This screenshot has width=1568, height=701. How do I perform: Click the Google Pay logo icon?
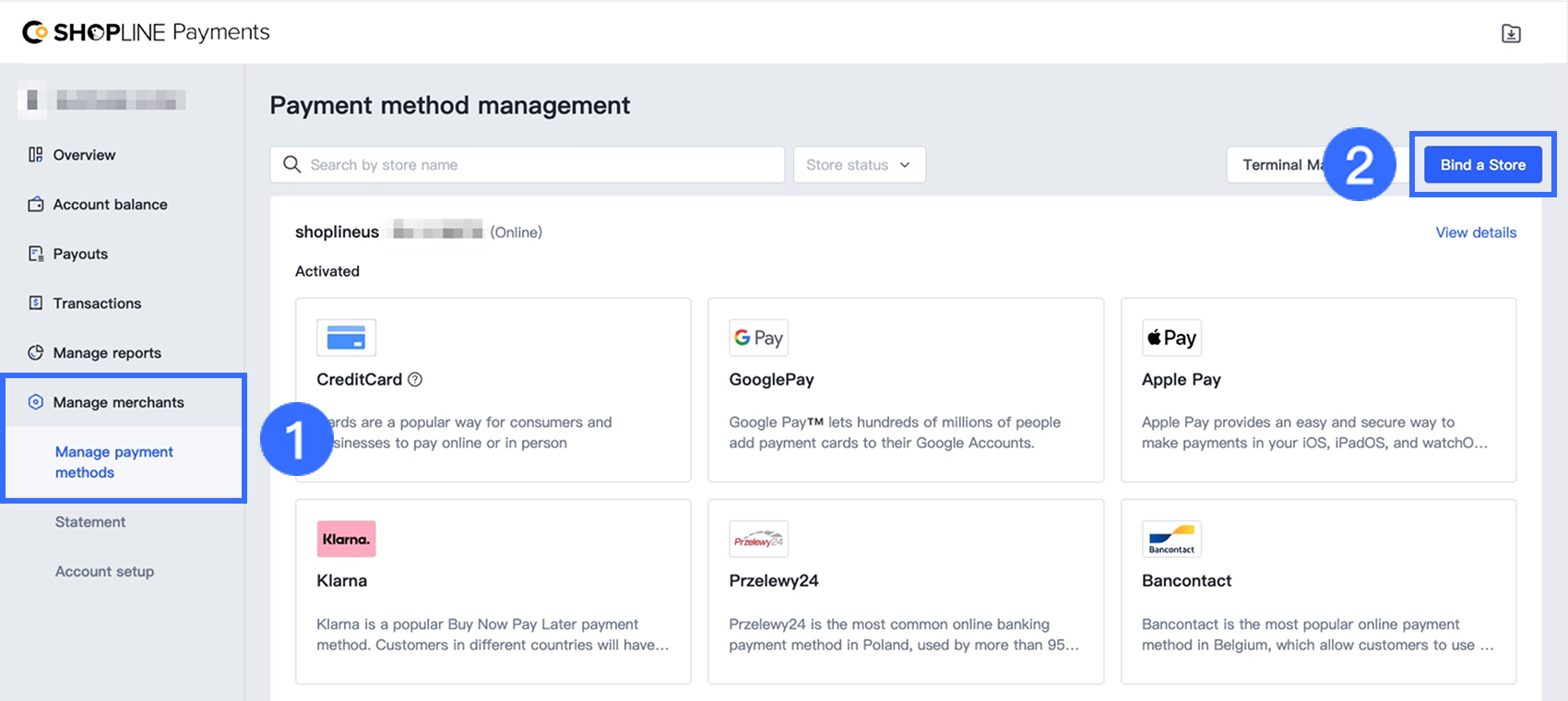coord(758,338)
